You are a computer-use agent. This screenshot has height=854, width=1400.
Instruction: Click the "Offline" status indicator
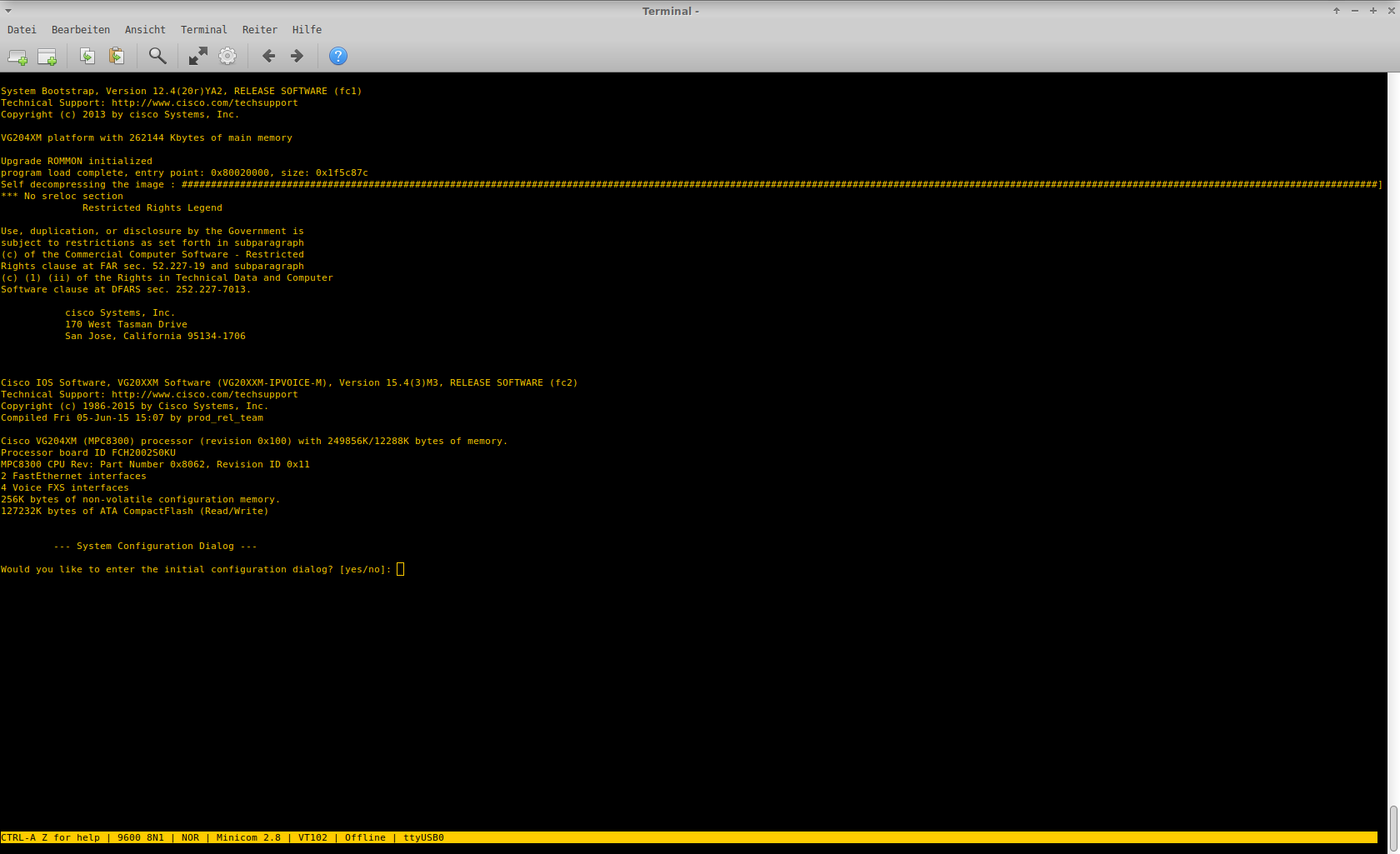[x=365, y=838]
